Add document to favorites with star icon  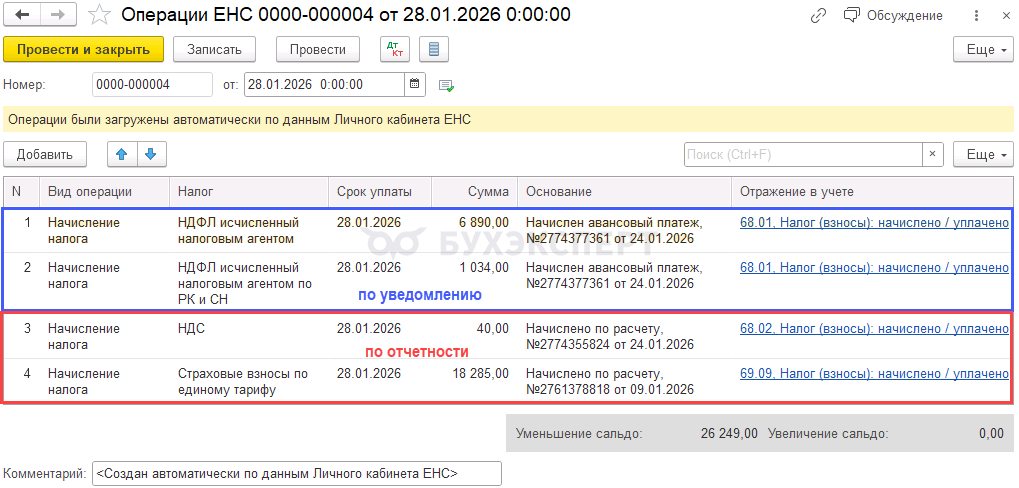[99, 15]
